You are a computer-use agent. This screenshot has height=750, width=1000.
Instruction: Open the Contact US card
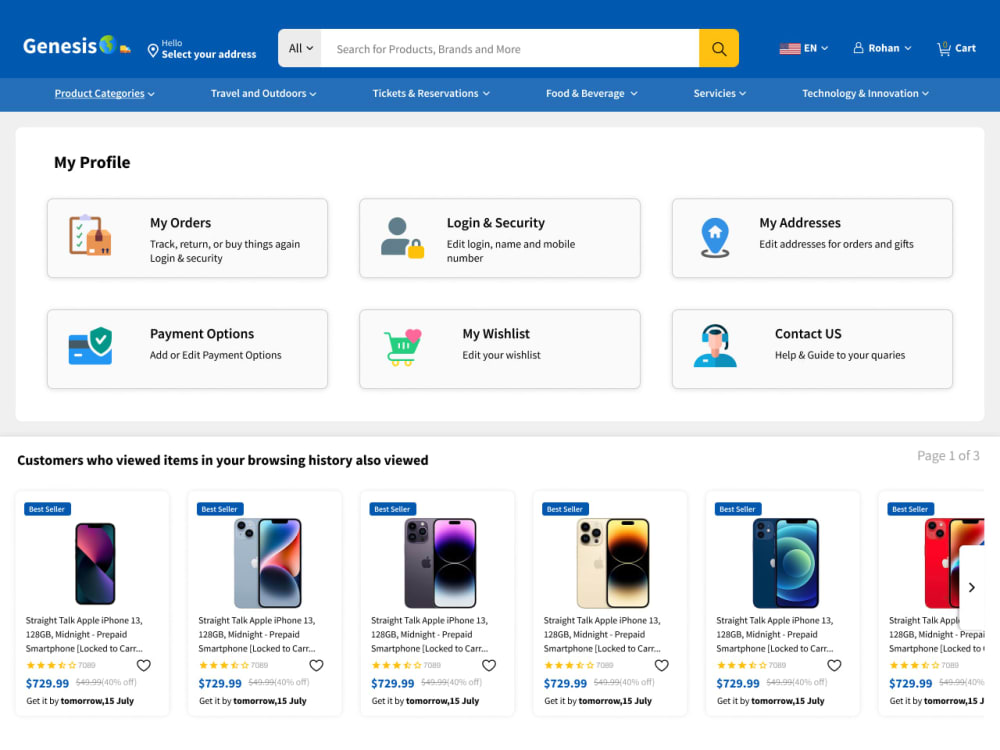click(812, 349)
